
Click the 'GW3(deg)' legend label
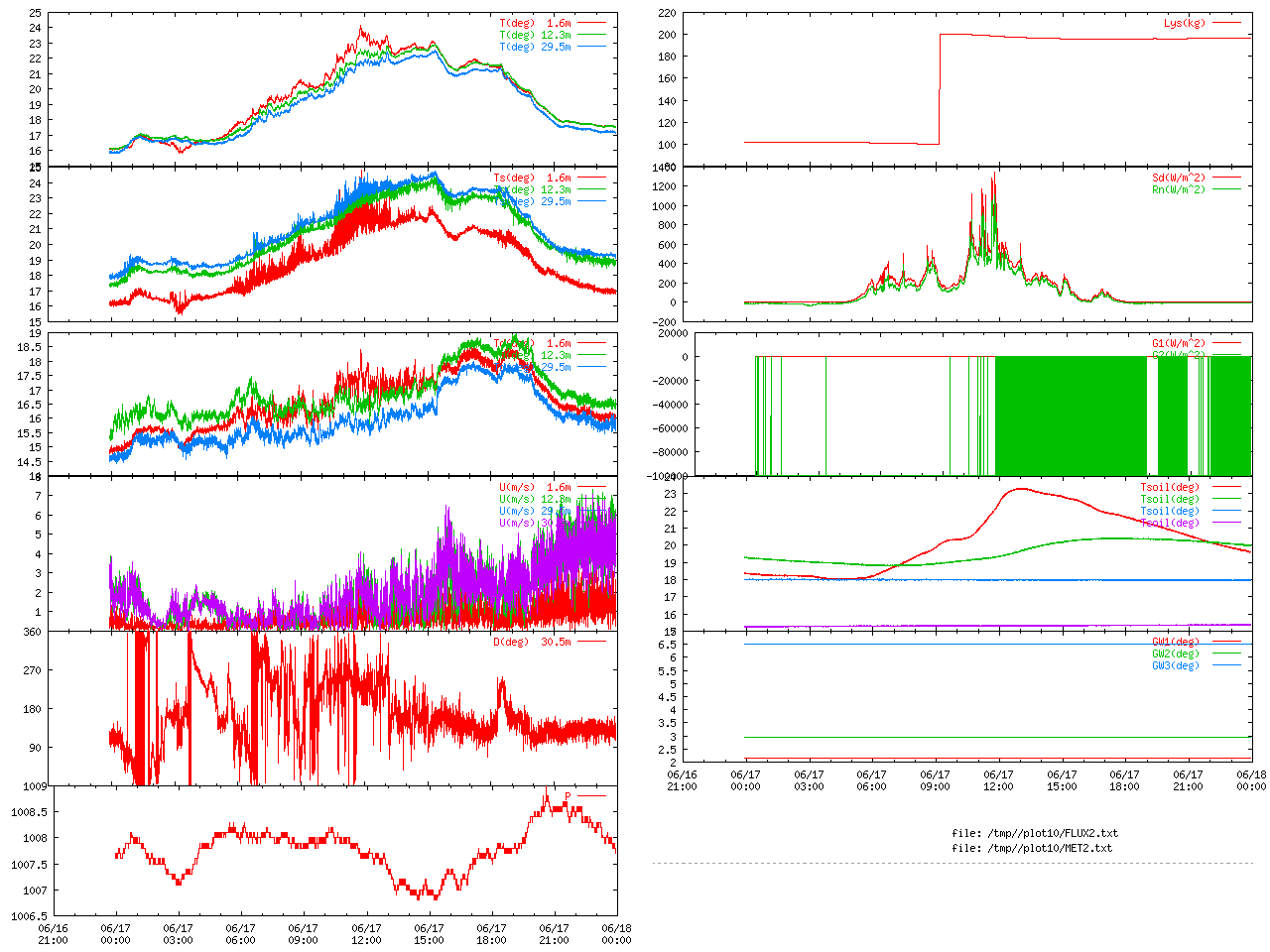(1175, 665)
